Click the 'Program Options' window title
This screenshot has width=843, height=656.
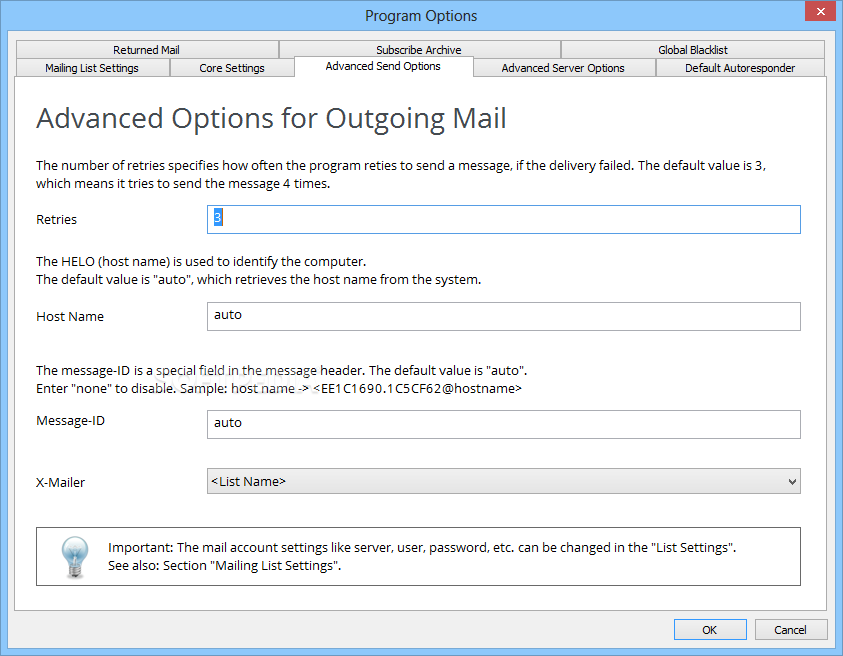(421, 16)
